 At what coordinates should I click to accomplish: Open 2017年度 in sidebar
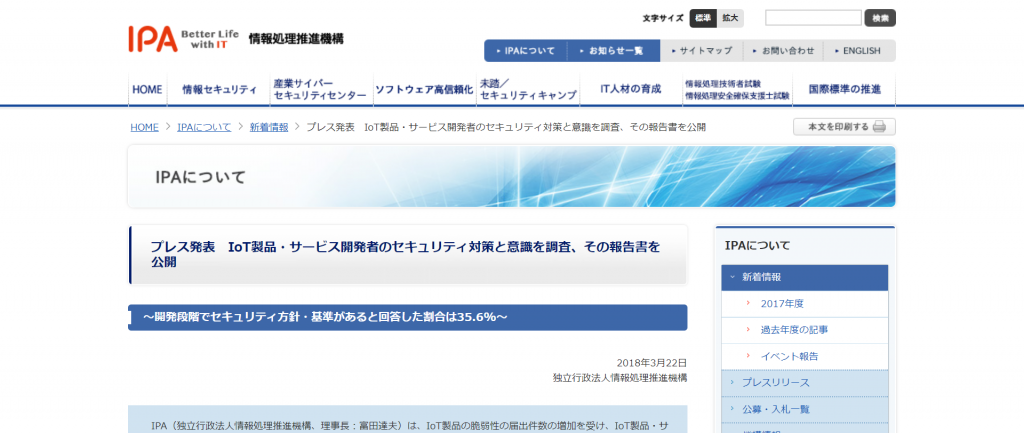click(805, 304)
